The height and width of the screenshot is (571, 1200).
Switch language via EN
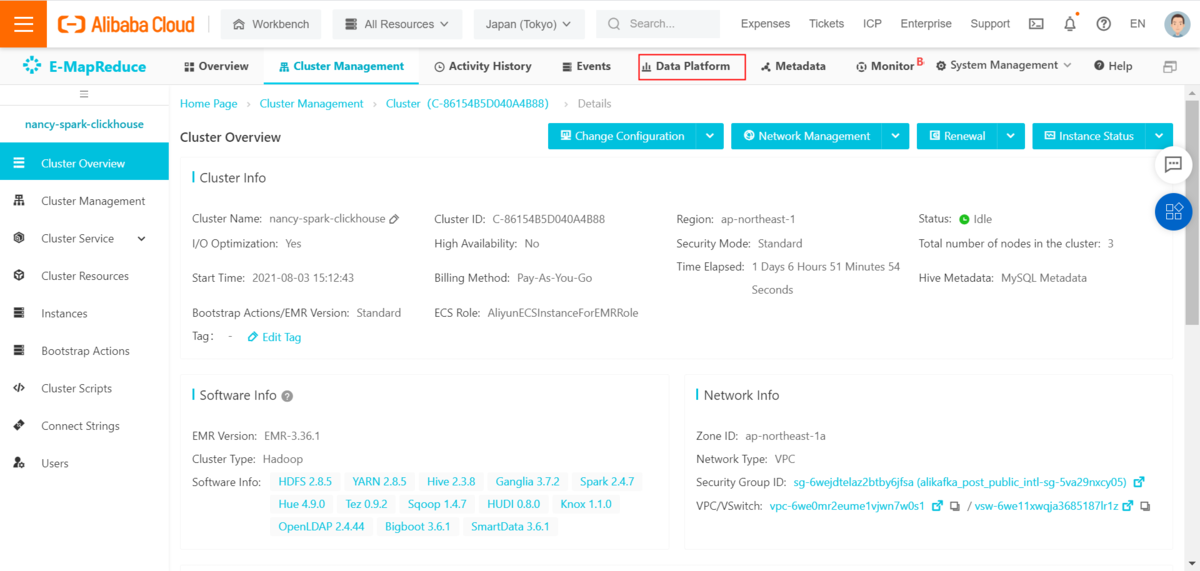(x=1137, y=24)
